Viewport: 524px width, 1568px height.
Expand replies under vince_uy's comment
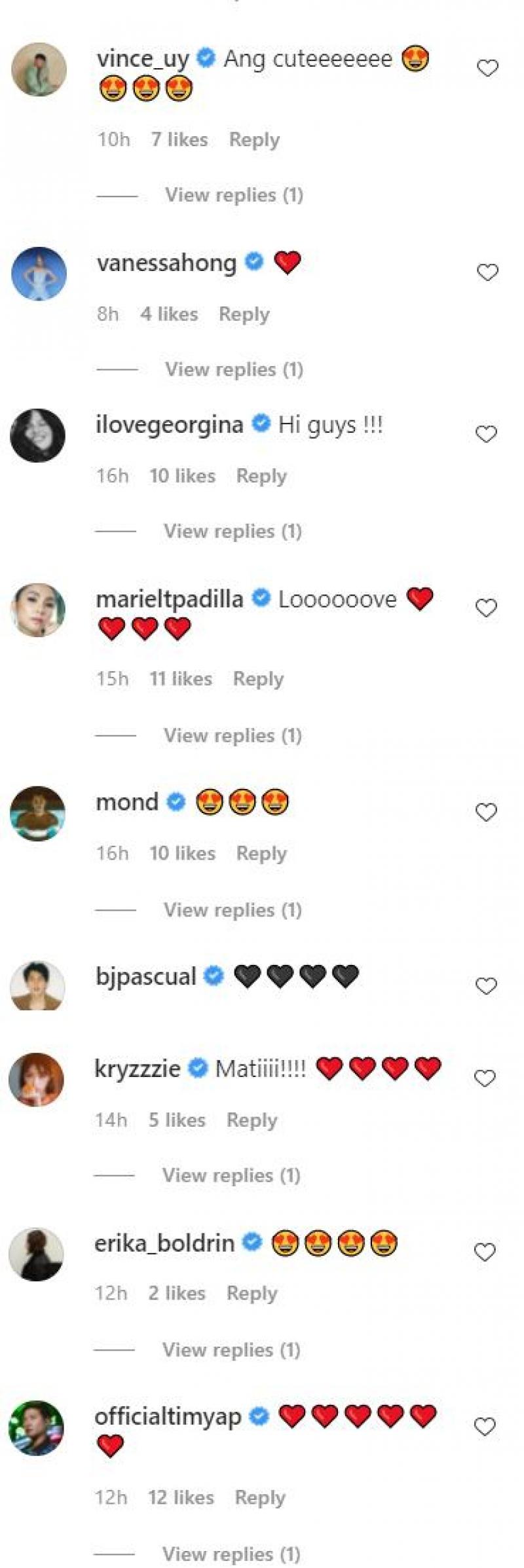234,195
